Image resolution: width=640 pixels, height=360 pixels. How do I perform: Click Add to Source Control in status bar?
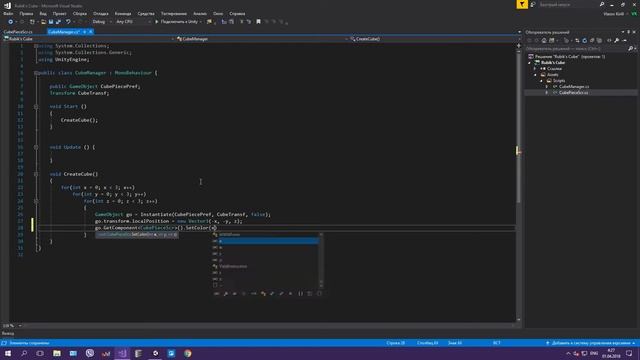[591, 343]
